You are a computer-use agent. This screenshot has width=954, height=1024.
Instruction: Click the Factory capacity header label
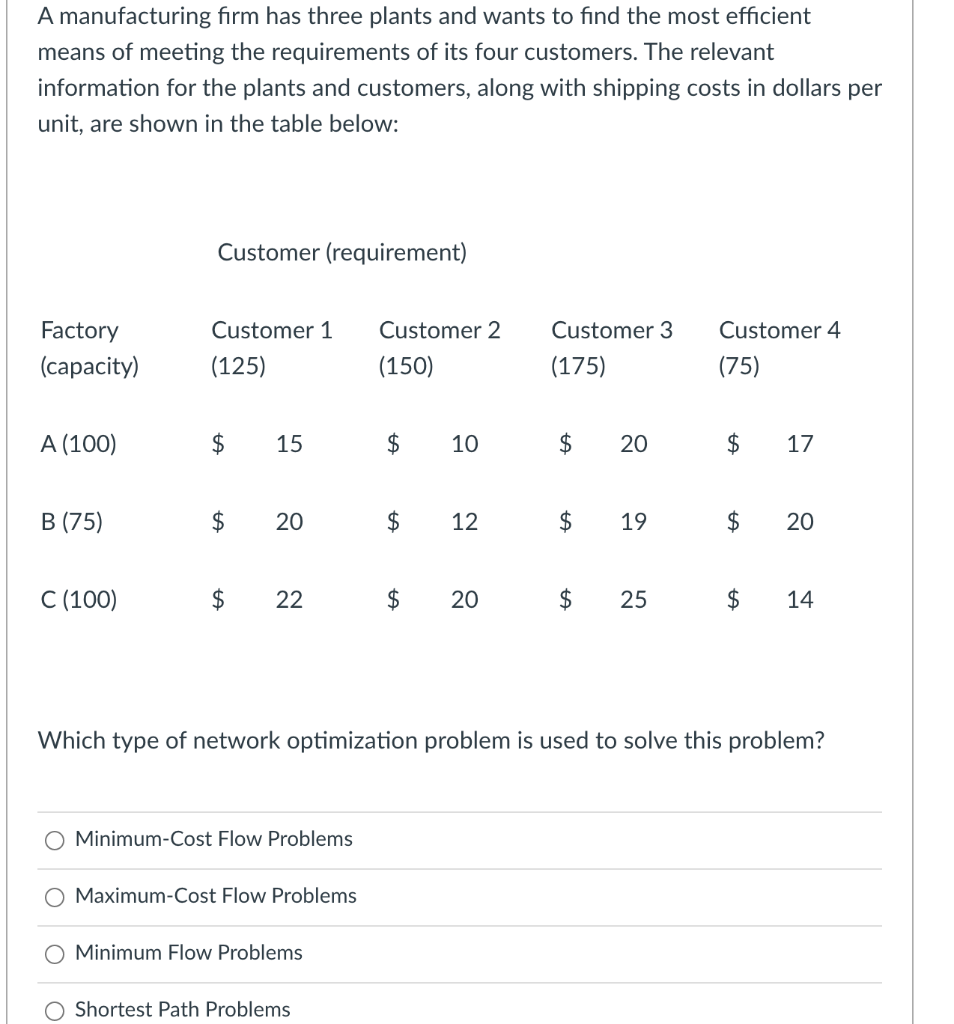click(x=90, y=348)
